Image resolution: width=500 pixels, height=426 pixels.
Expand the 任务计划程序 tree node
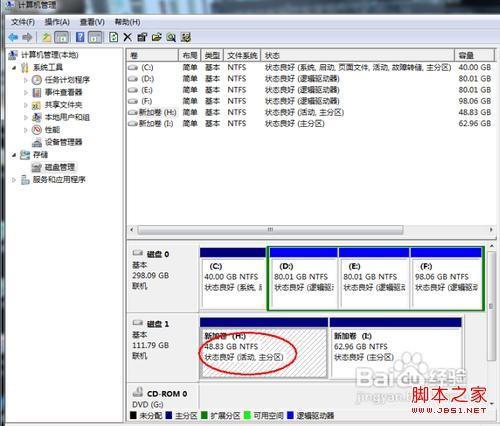tap(26, 80)
